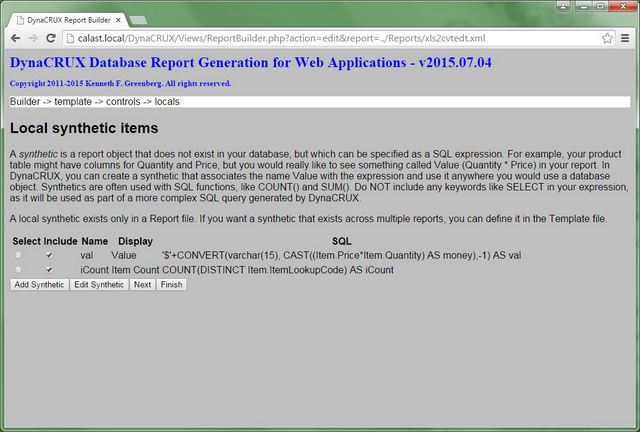Click the 'Include' column header
640x432 pixels.
(x=60, y=241)
